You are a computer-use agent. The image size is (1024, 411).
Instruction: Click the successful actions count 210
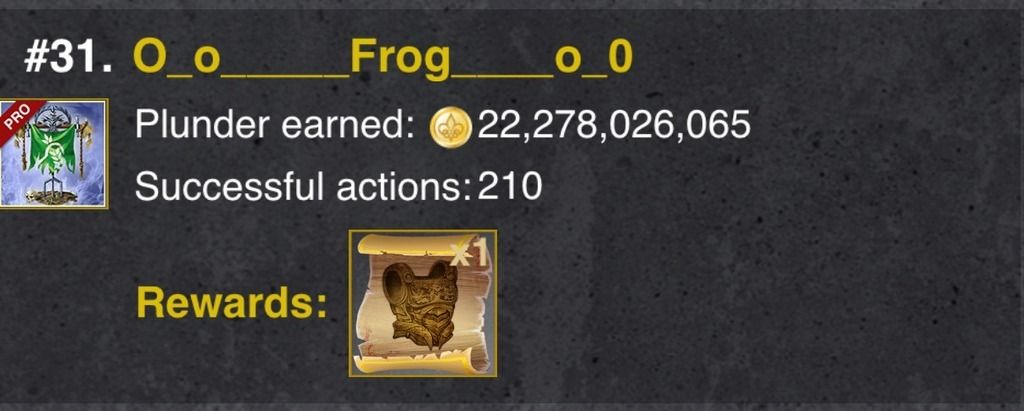(510, 187)
